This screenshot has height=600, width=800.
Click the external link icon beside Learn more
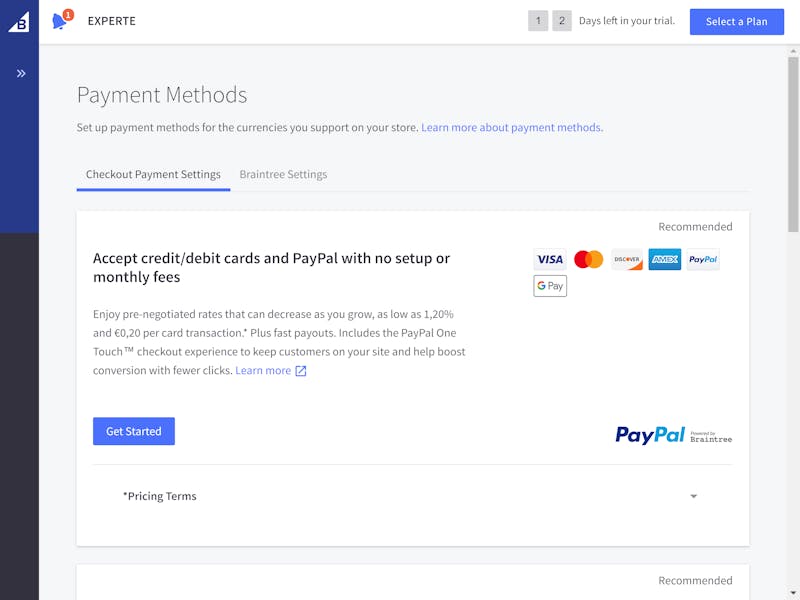[301, 371]
